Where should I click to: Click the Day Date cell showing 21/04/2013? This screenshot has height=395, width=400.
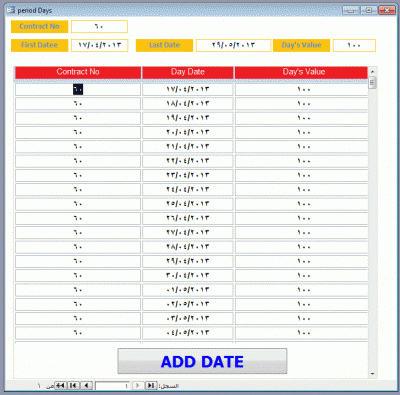[188, 147]
